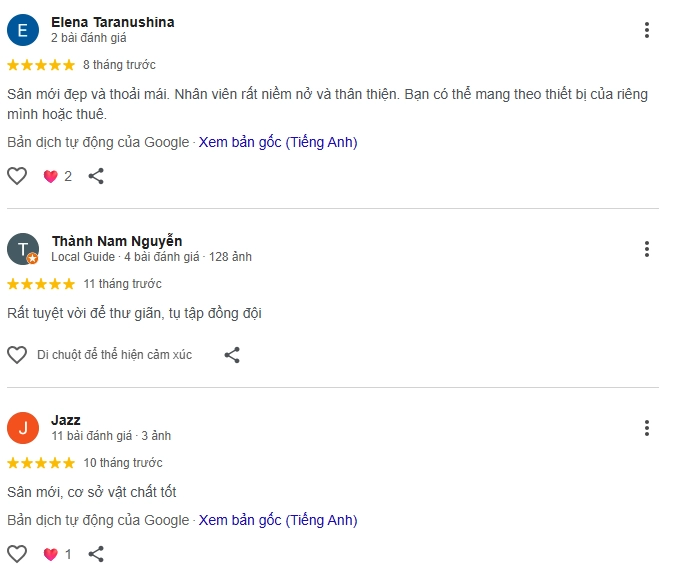Viewport: 675px width, 569px height.
Task: Click the orange Jazz profile avatar
Action: pos(23,428)
